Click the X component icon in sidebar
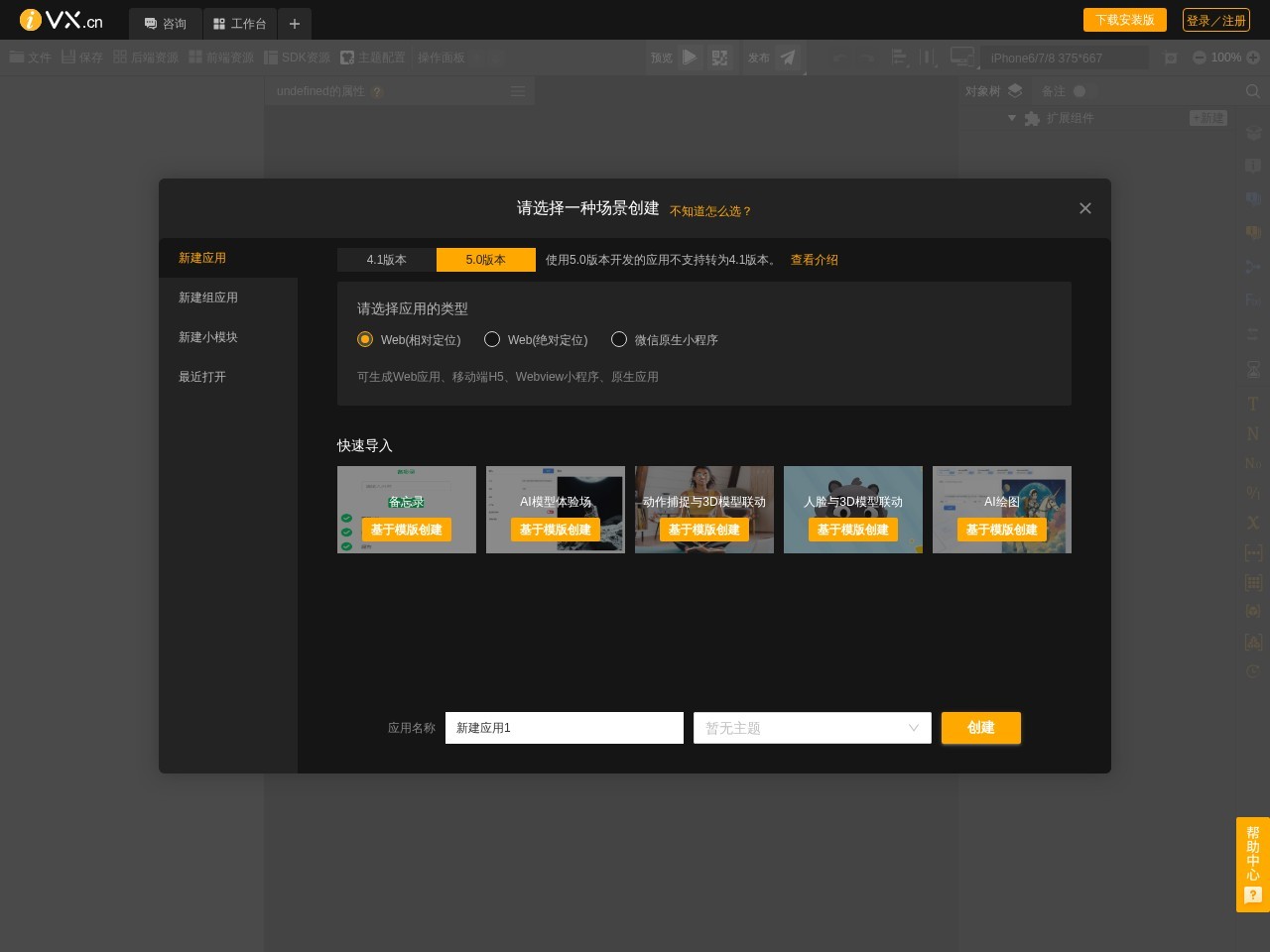Image resolution: width=1270 pixels, height=952 pixels. click(x=1253, y=523)
